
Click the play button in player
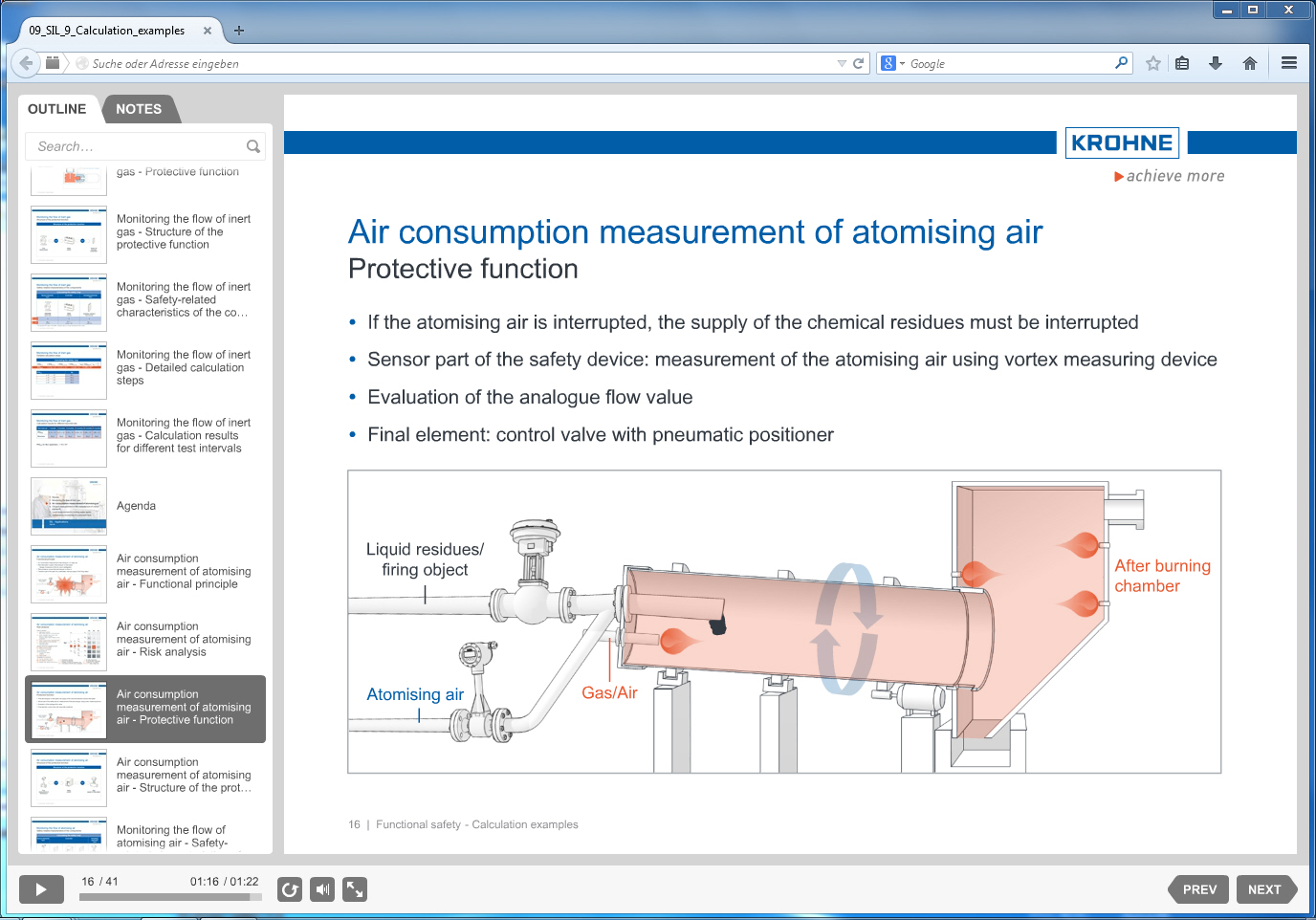pos(41,889)
